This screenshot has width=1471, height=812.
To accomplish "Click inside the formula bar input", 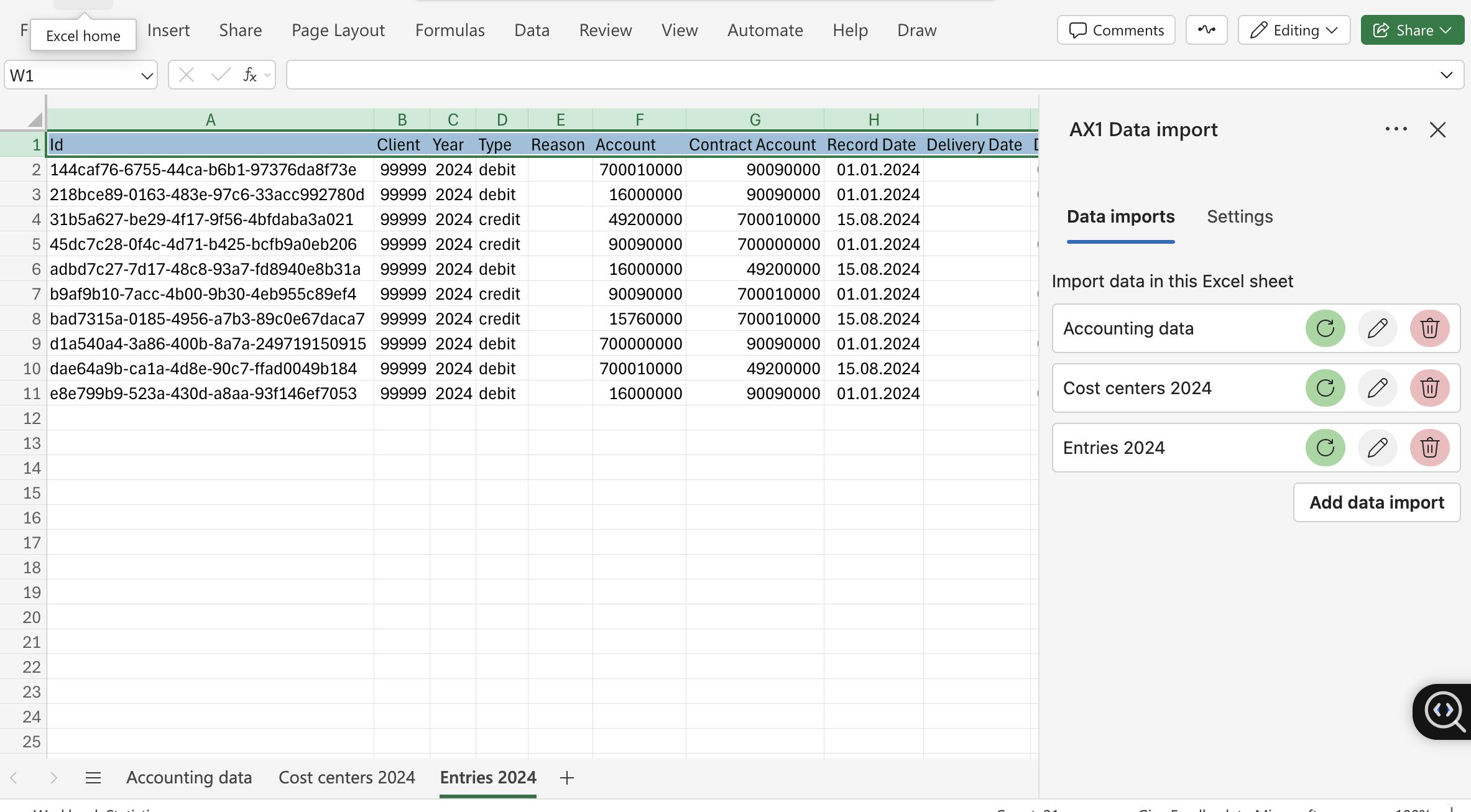I will [861, 75].
